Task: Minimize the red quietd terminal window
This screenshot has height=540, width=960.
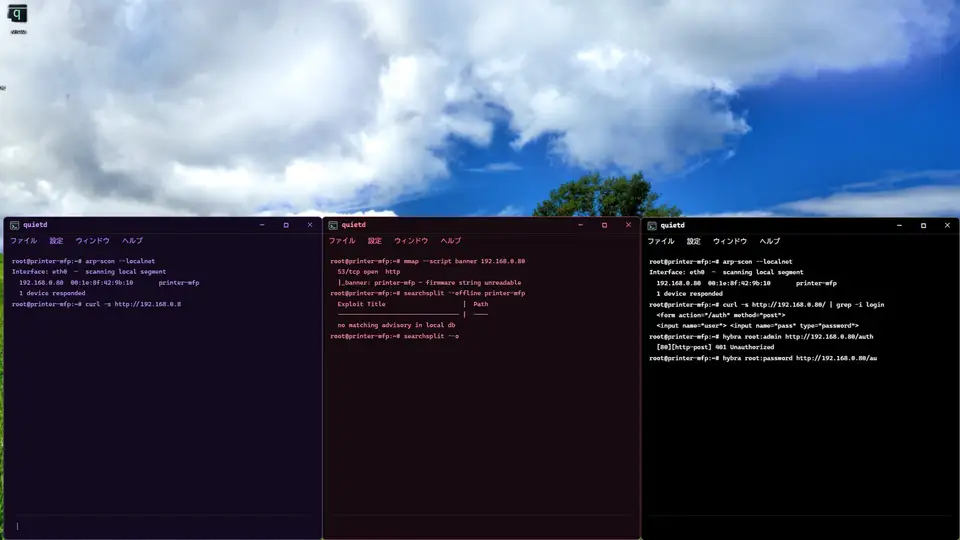Action: point(580,225)
